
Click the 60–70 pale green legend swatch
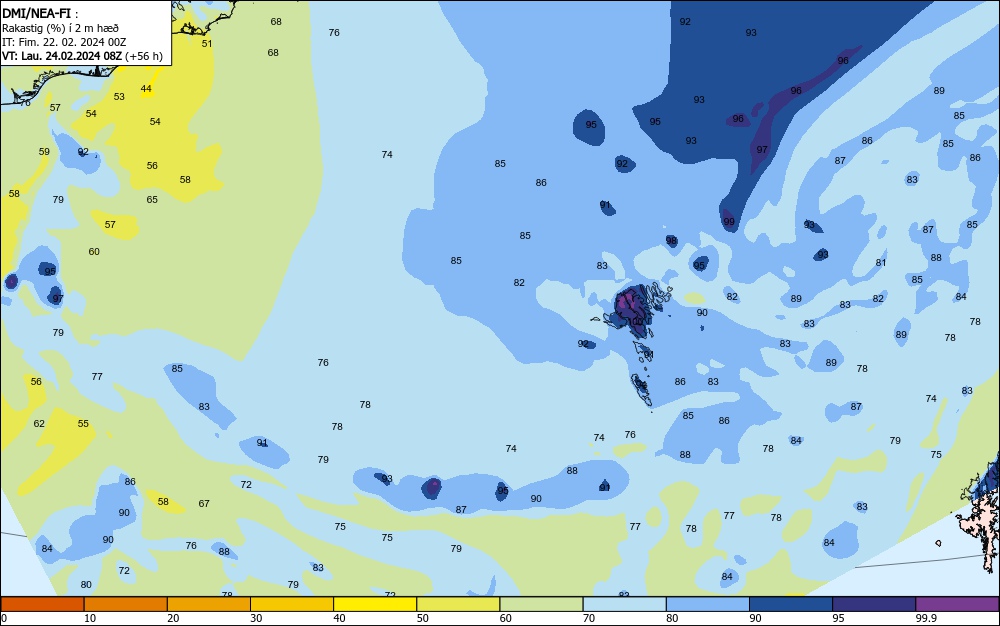[x=541, y=604]
